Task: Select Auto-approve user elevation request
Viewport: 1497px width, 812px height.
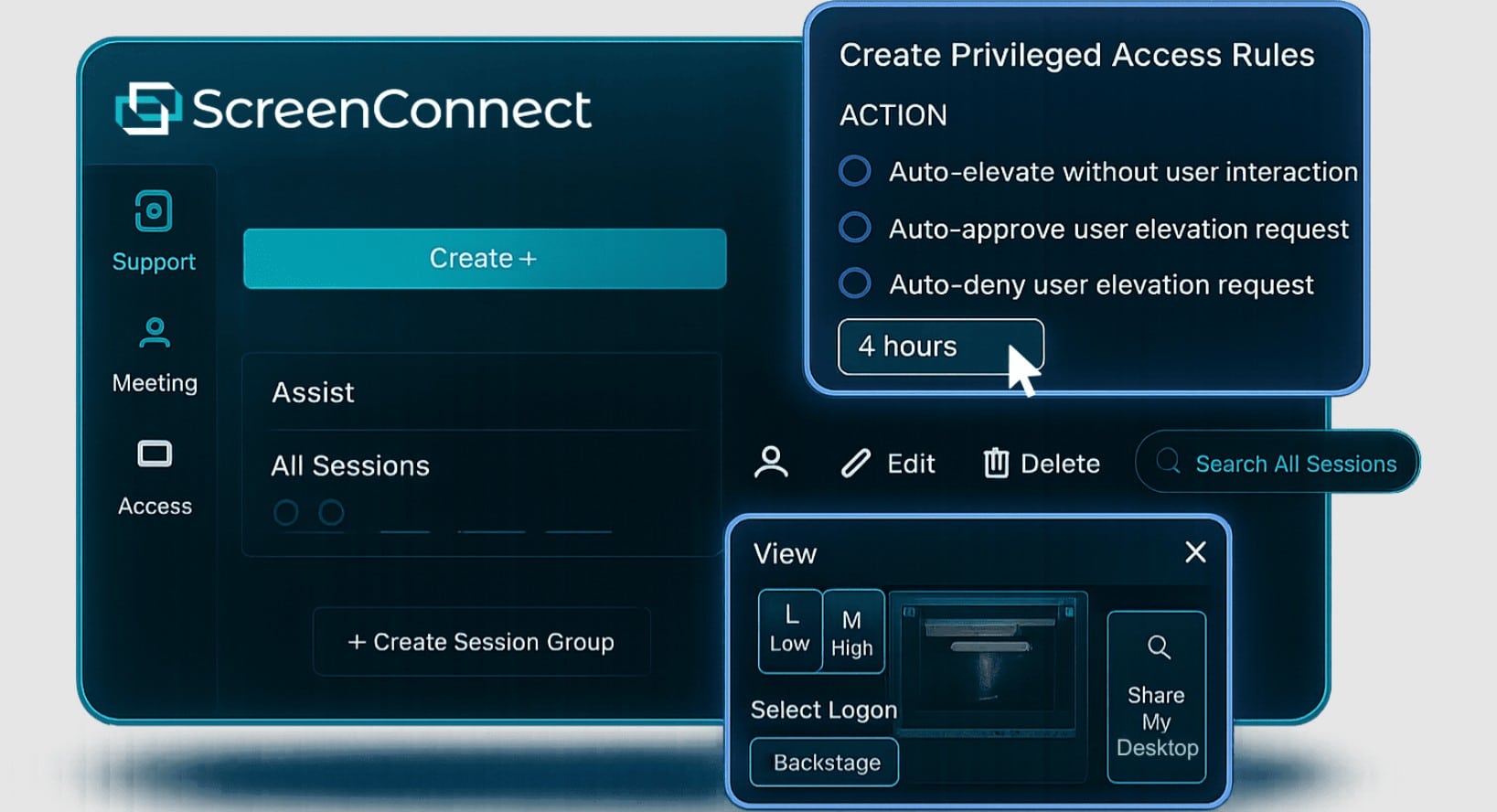Action: click(x=855, y=228)
